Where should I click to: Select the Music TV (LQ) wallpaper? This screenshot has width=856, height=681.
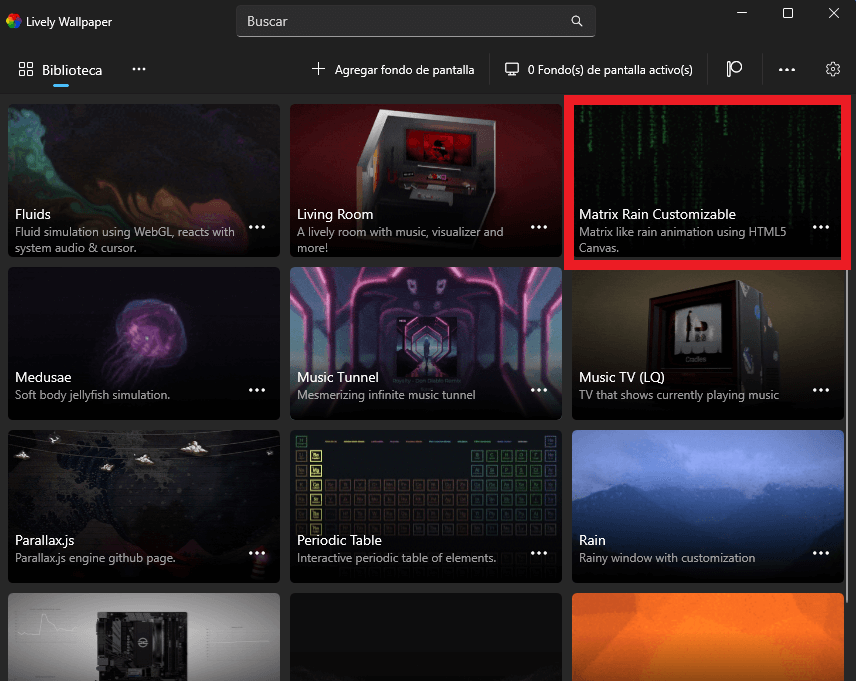coord(708,343)
